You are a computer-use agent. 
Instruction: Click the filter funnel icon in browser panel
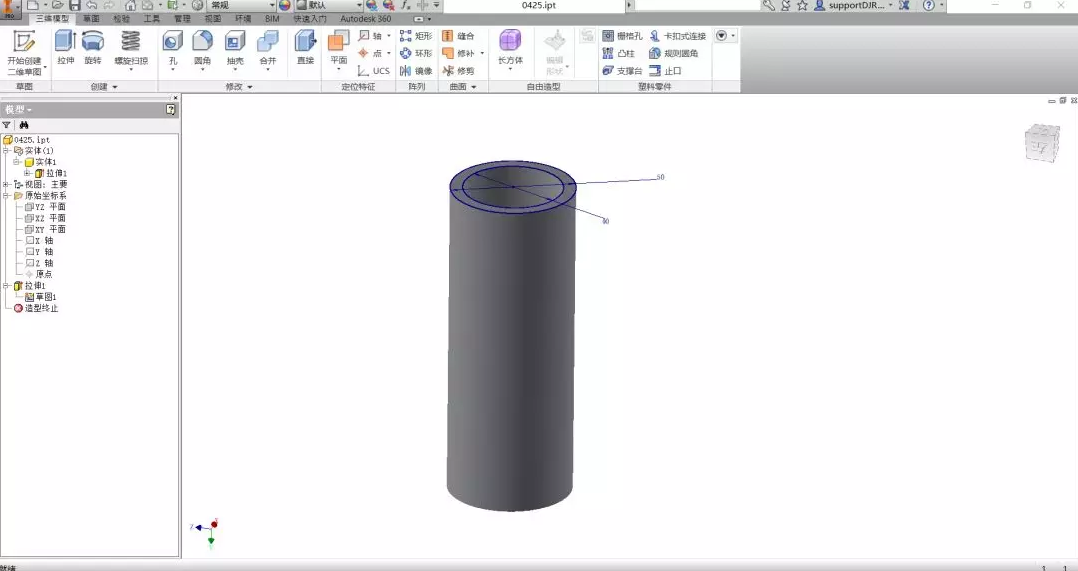click(x=6, y=125)
